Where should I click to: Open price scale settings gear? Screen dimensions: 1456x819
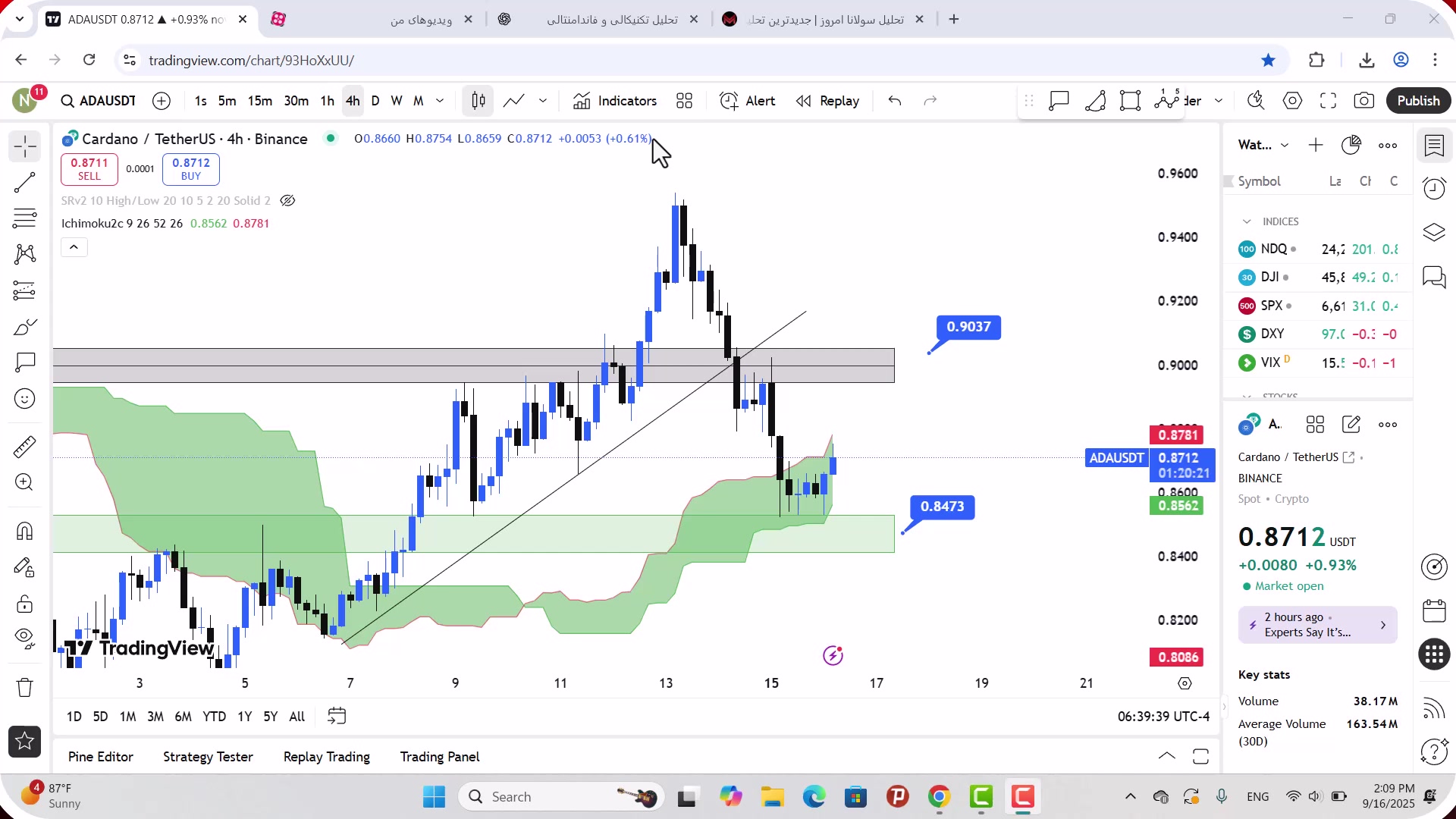click(1185, 684)
